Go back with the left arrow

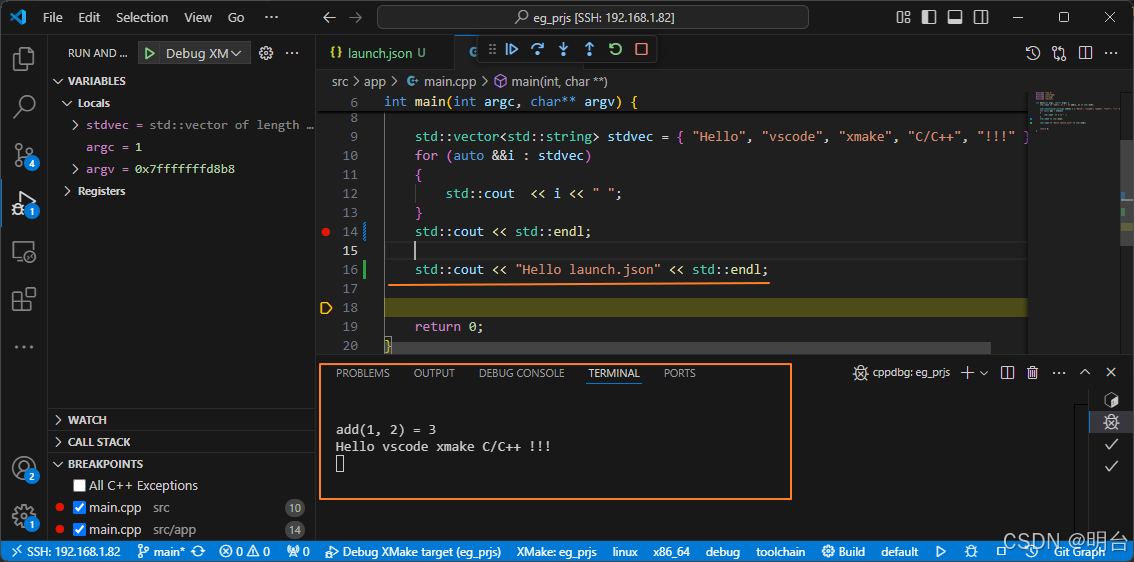tap(329, 17)
